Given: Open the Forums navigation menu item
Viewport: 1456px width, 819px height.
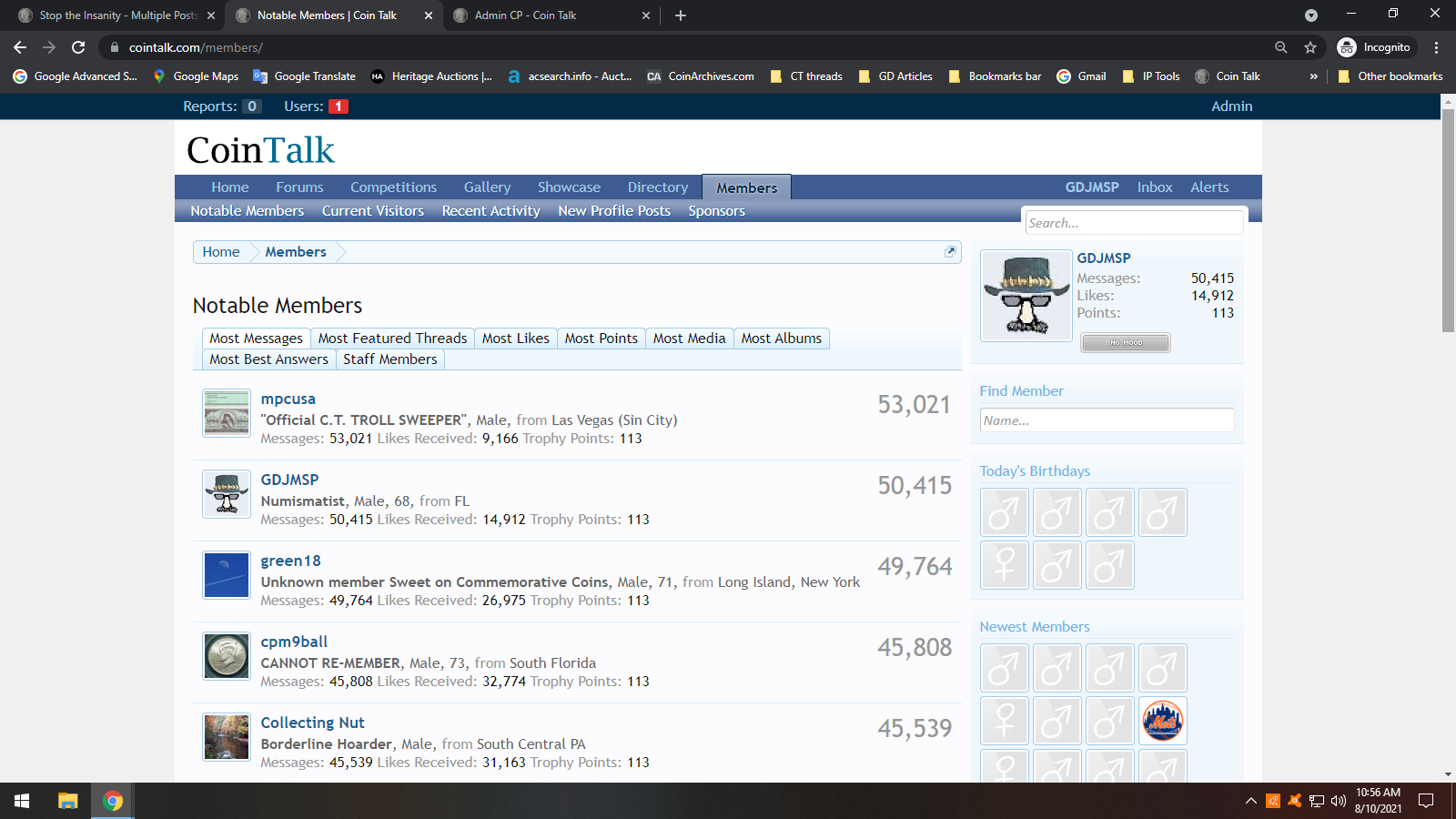Looking at the screenshot, I should (299, 187).
